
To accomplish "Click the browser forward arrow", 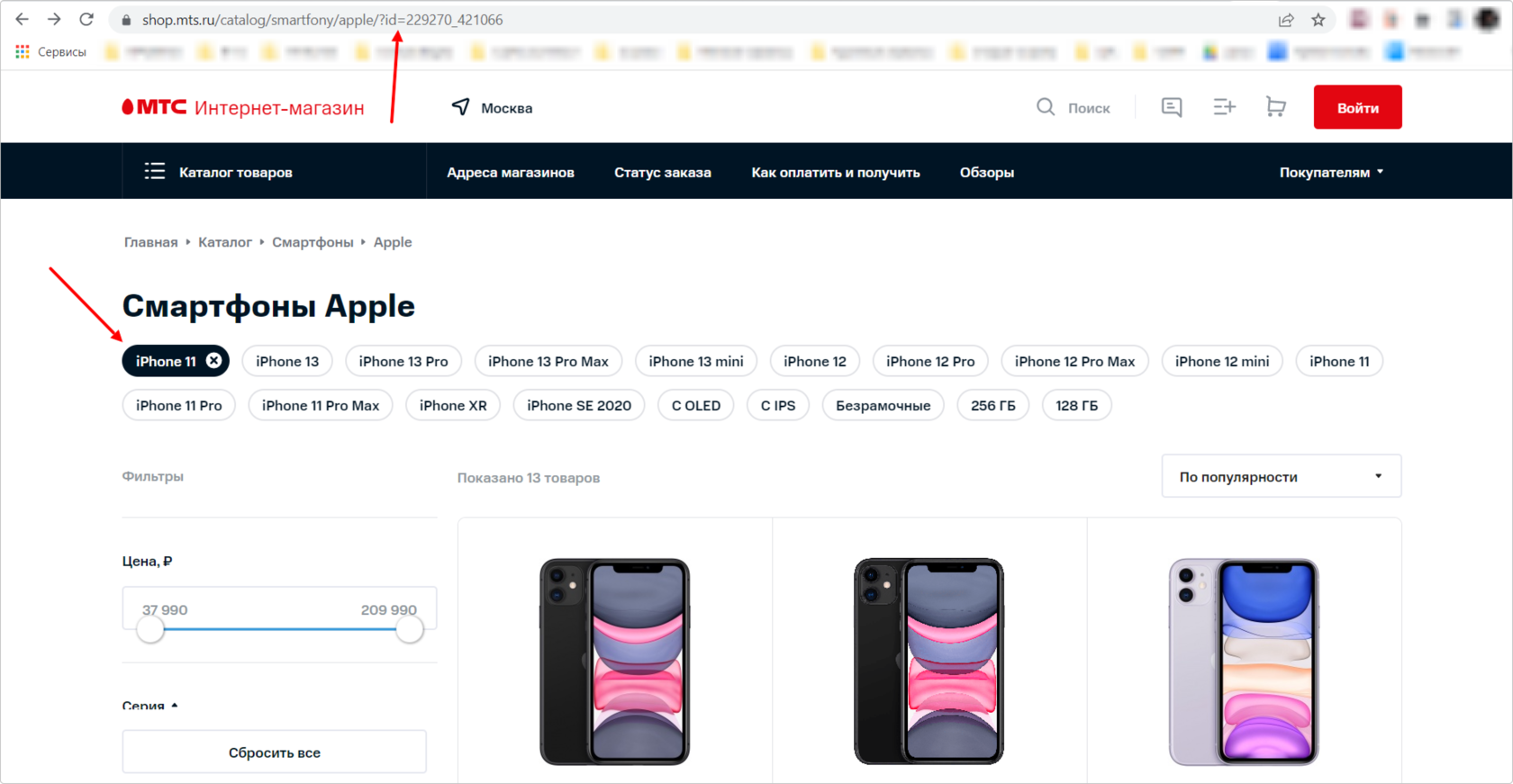I will pyautogui.click(x=54, y=19).
